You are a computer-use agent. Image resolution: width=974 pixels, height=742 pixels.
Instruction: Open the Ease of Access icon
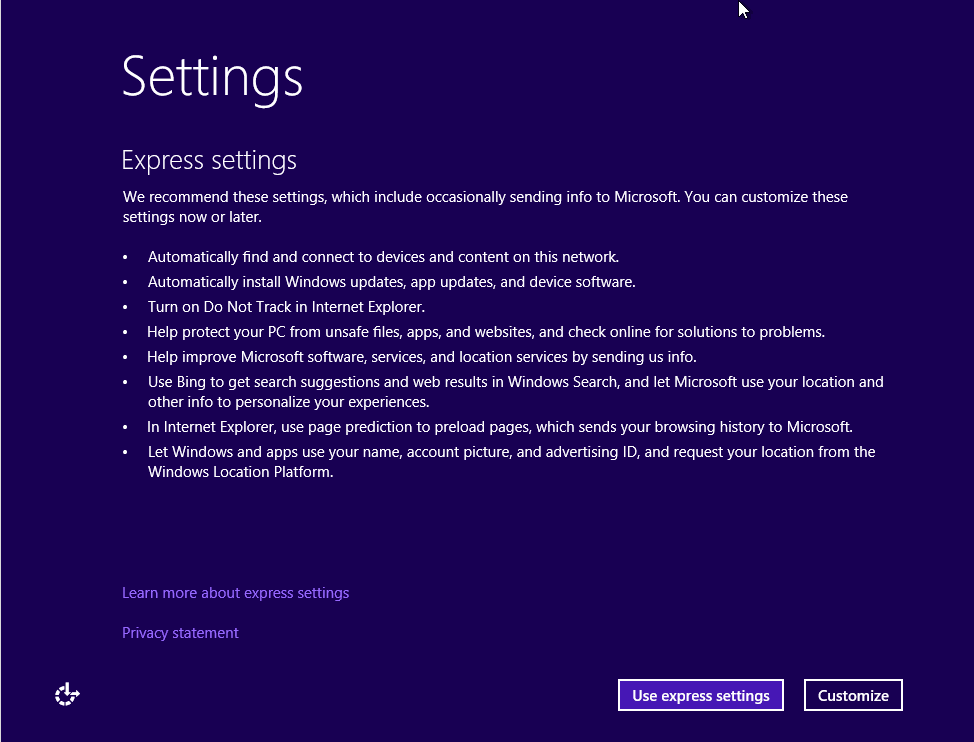[67, 694]
